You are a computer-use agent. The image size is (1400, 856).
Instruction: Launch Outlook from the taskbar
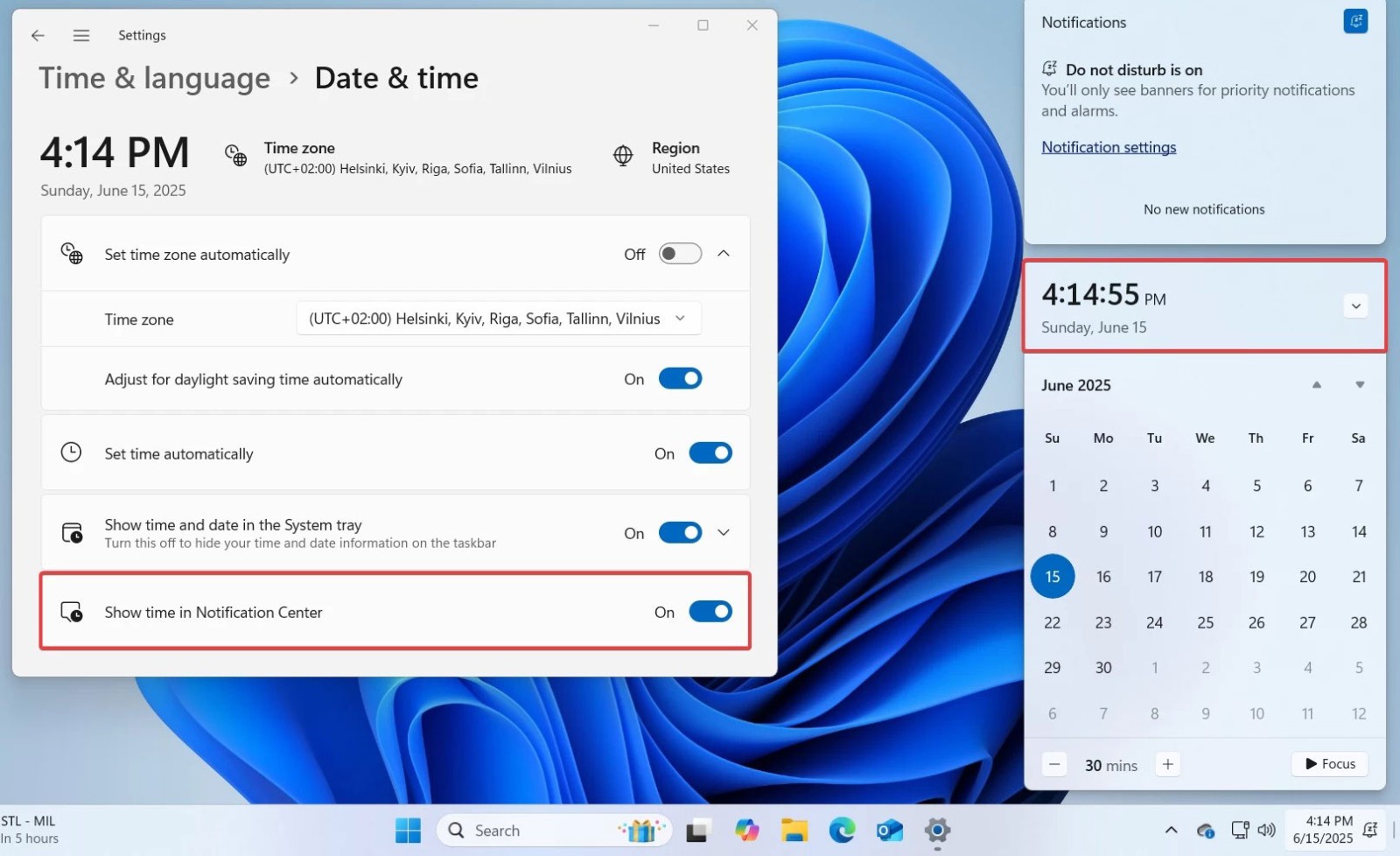point(889,830)
